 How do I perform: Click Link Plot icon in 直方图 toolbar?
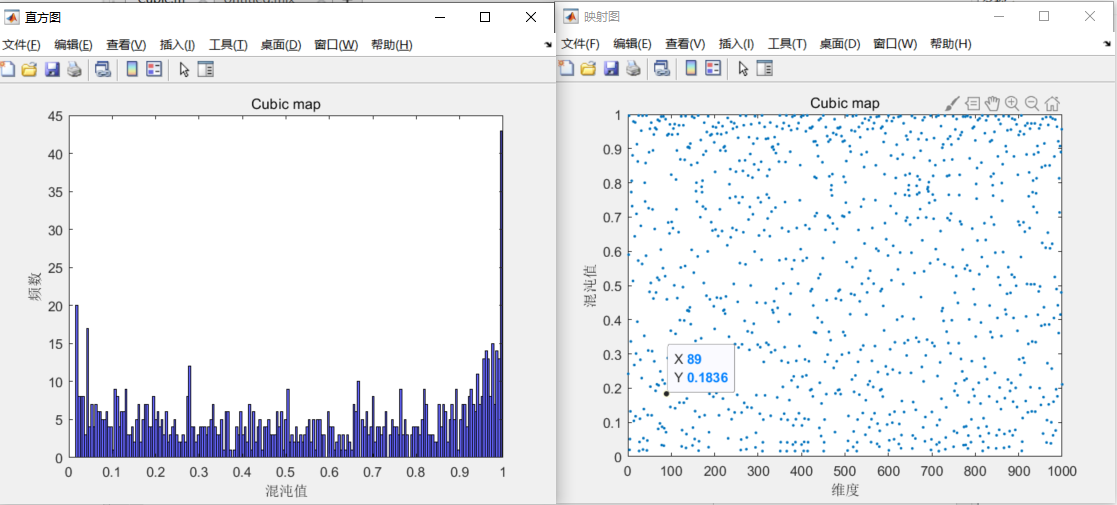click(103, 69)
